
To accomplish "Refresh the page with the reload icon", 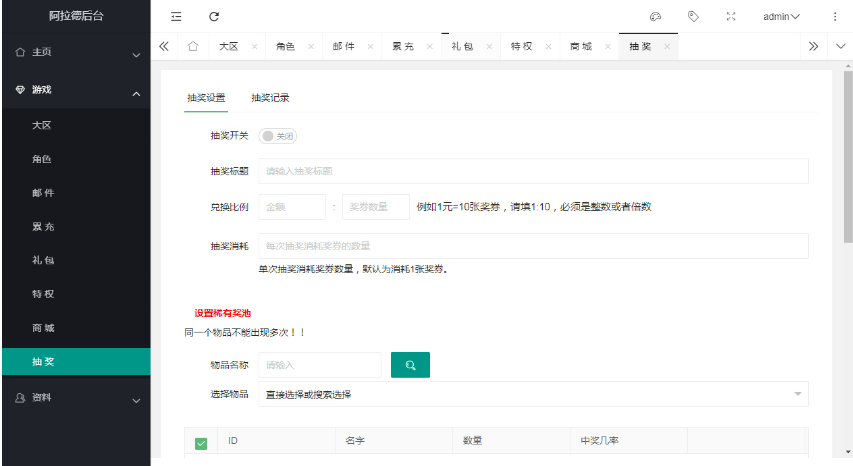I will click(214, 16).
